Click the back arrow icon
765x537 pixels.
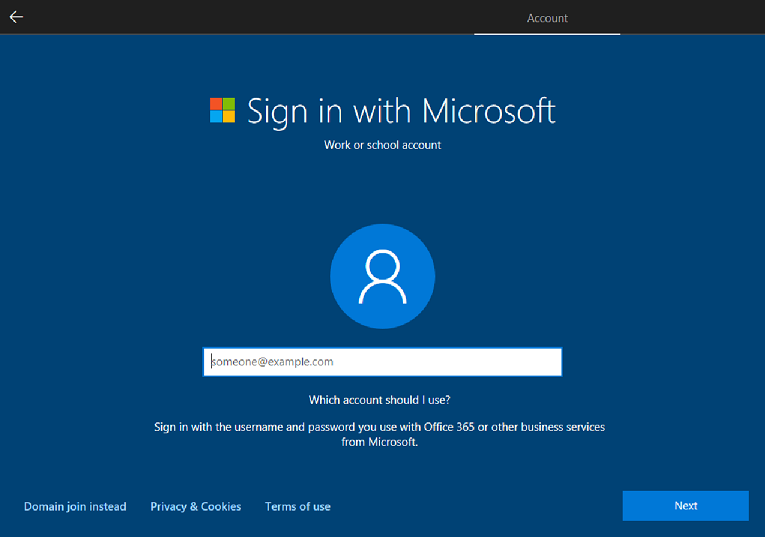tap(16, 17)
